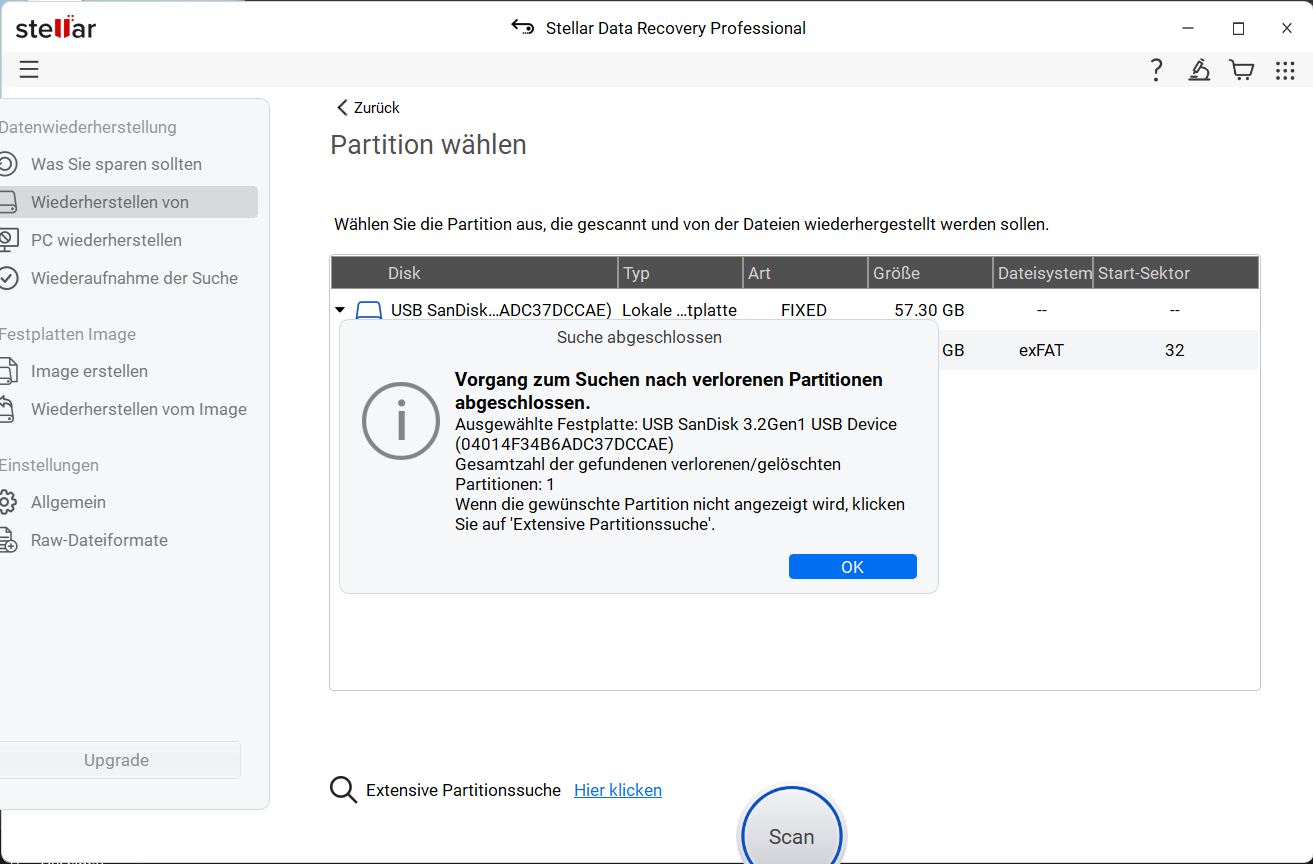Screen dimensions: 1313x864
Task: Click the stellar logo
Action: tap(56, 27)
